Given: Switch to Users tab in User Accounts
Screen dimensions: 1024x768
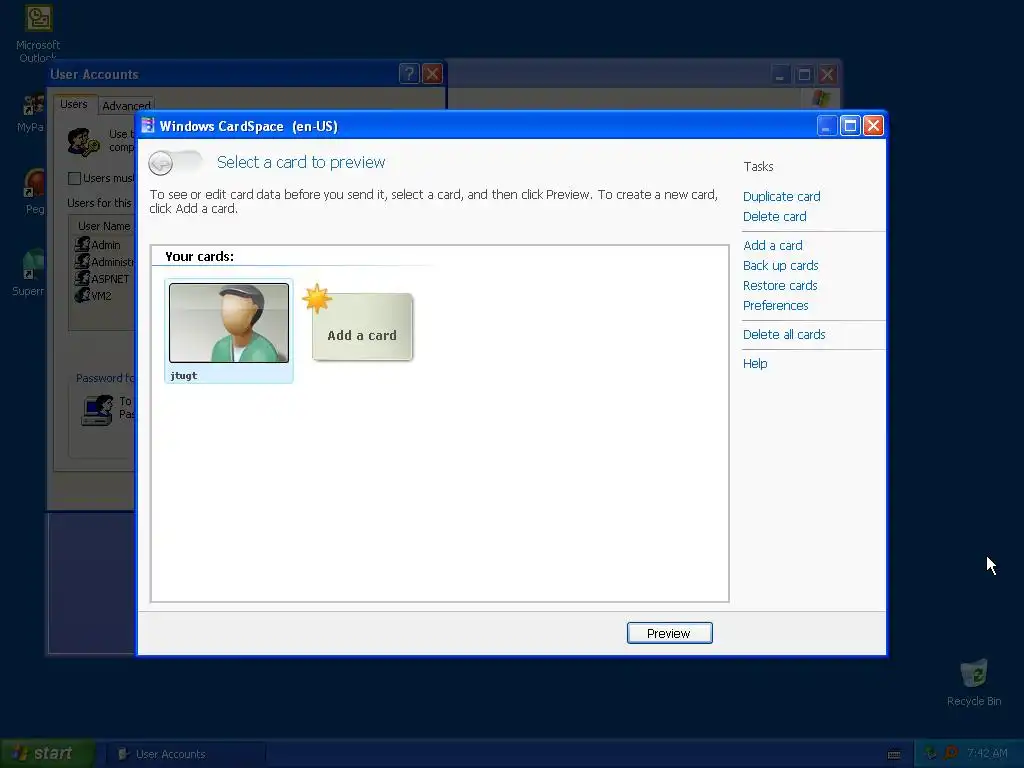Looking at the screenshot, I should click(x=74, y=104).
